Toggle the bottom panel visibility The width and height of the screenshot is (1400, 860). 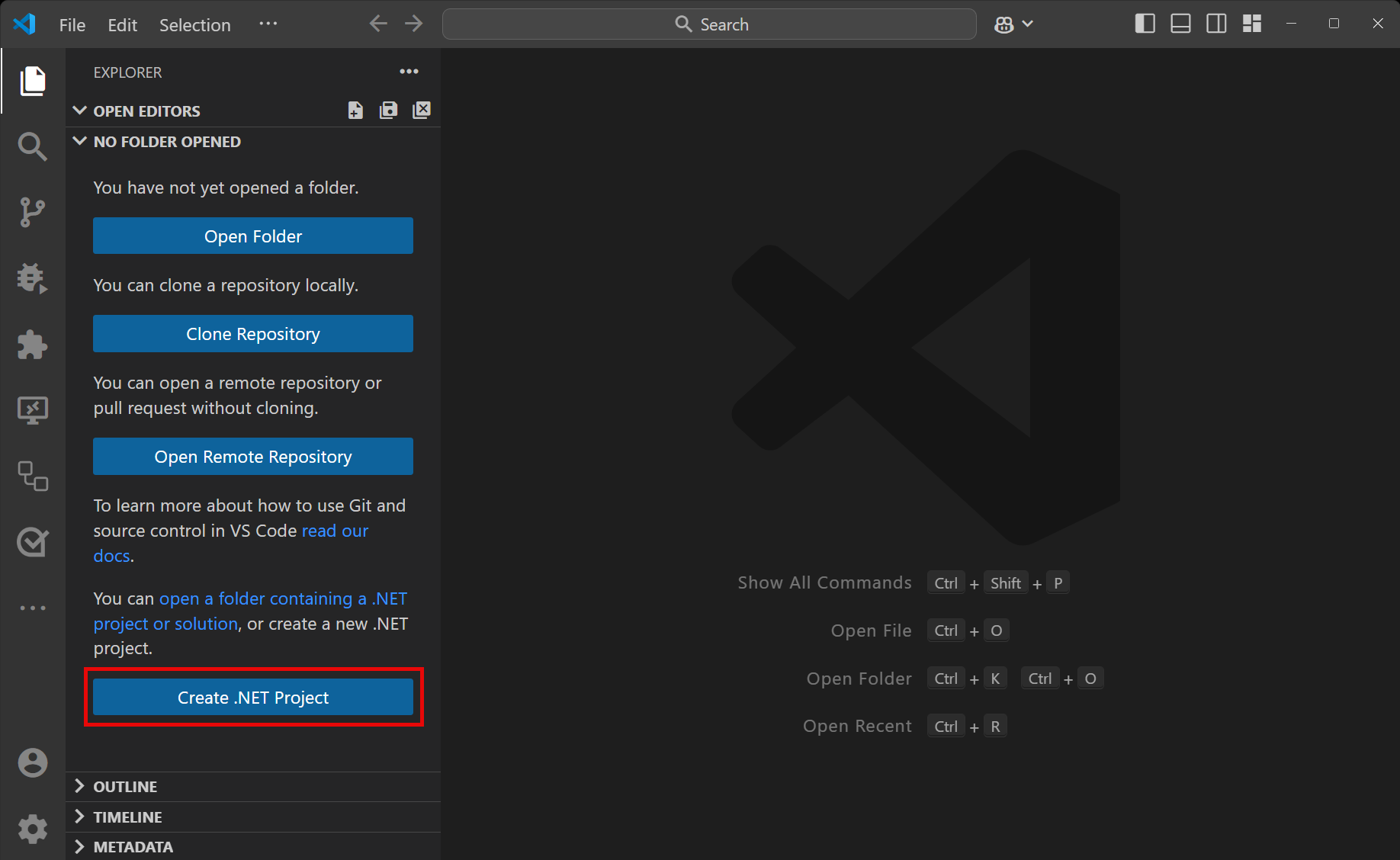1180,24
